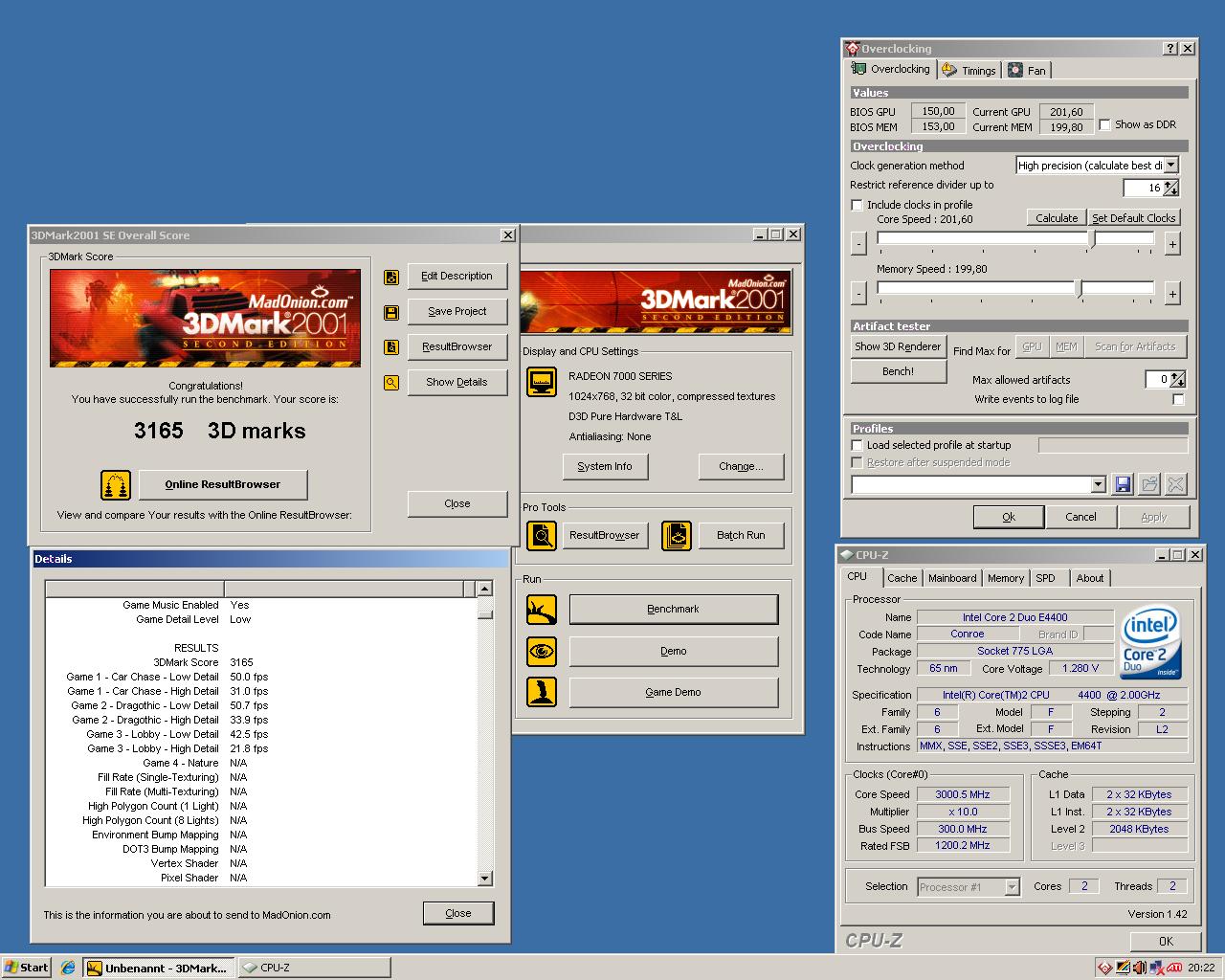Open the About tab in CPU-Z
Screen dimensions: 1225x980
pyautogui.click(x=1090, y=578)
